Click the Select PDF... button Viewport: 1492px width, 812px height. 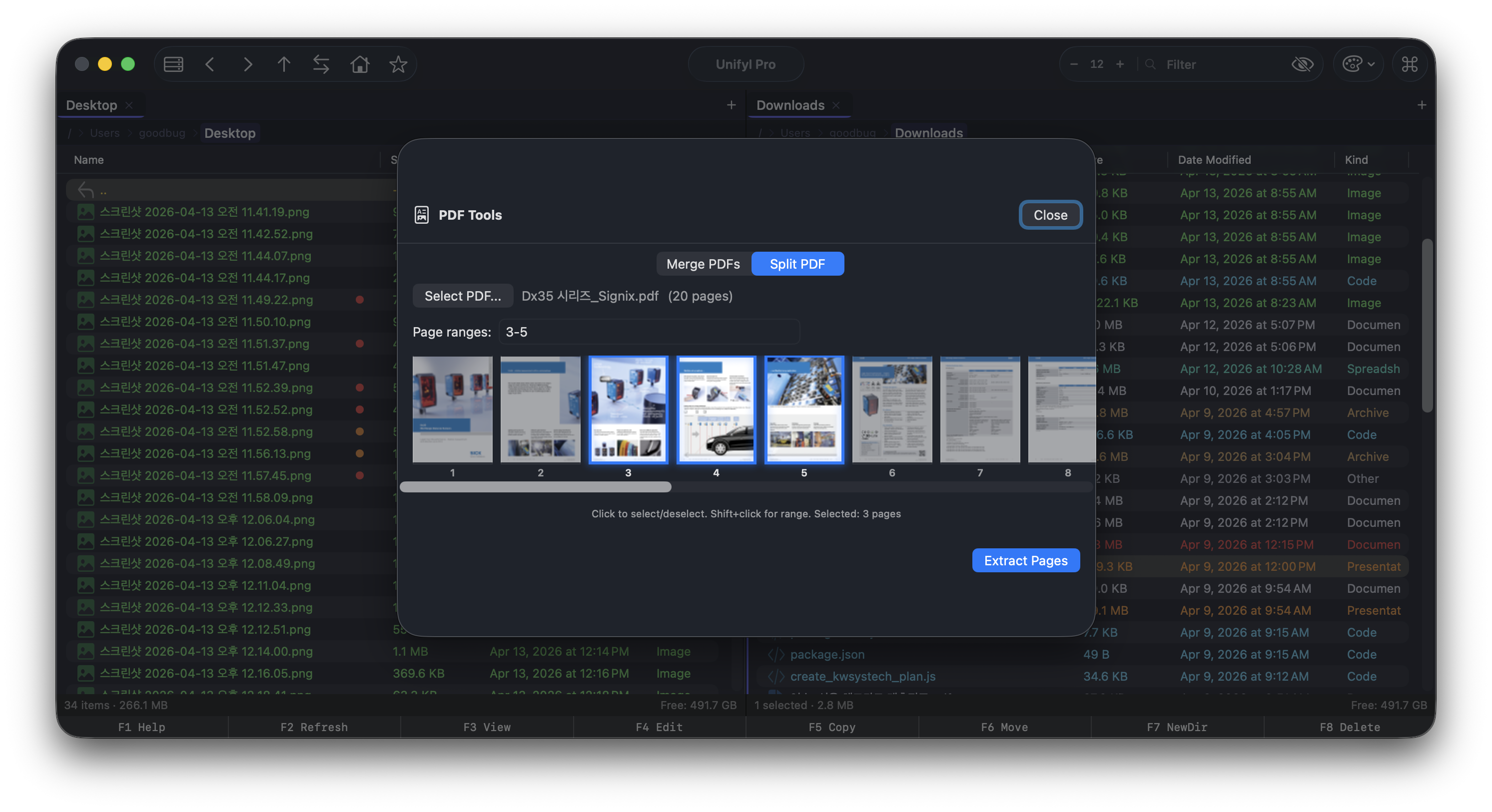(x=462, y=296)
